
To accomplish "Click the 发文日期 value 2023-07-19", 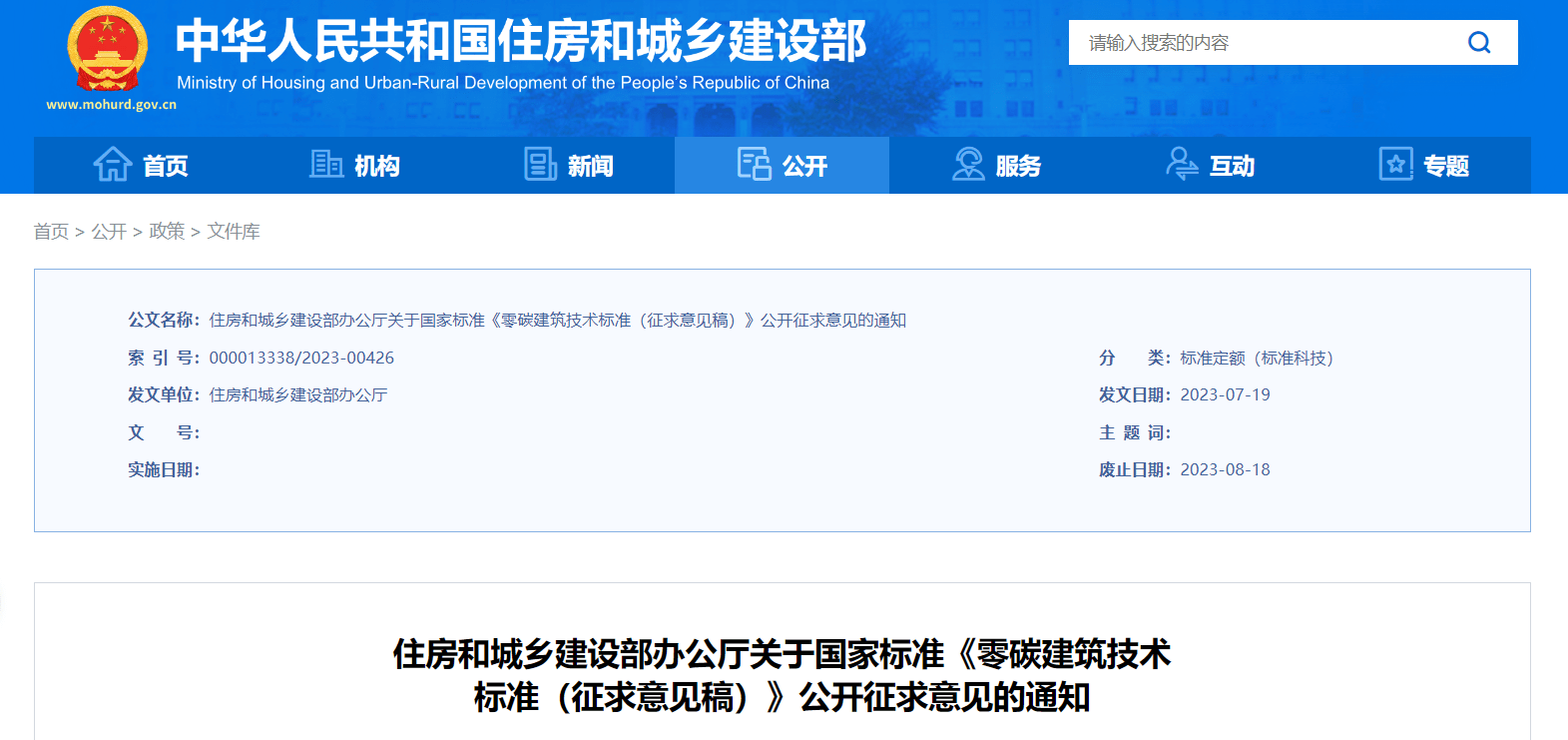I will pyautogui.click(x=1225, y=394).
